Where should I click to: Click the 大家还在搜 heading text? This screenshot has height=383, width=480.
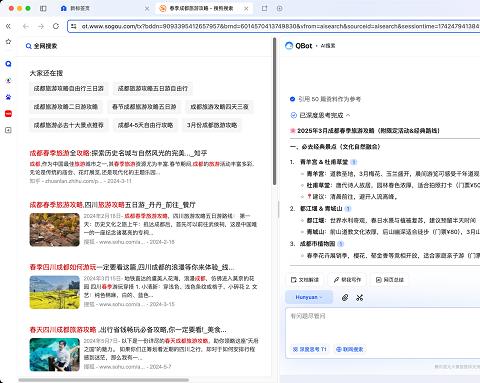46,73
